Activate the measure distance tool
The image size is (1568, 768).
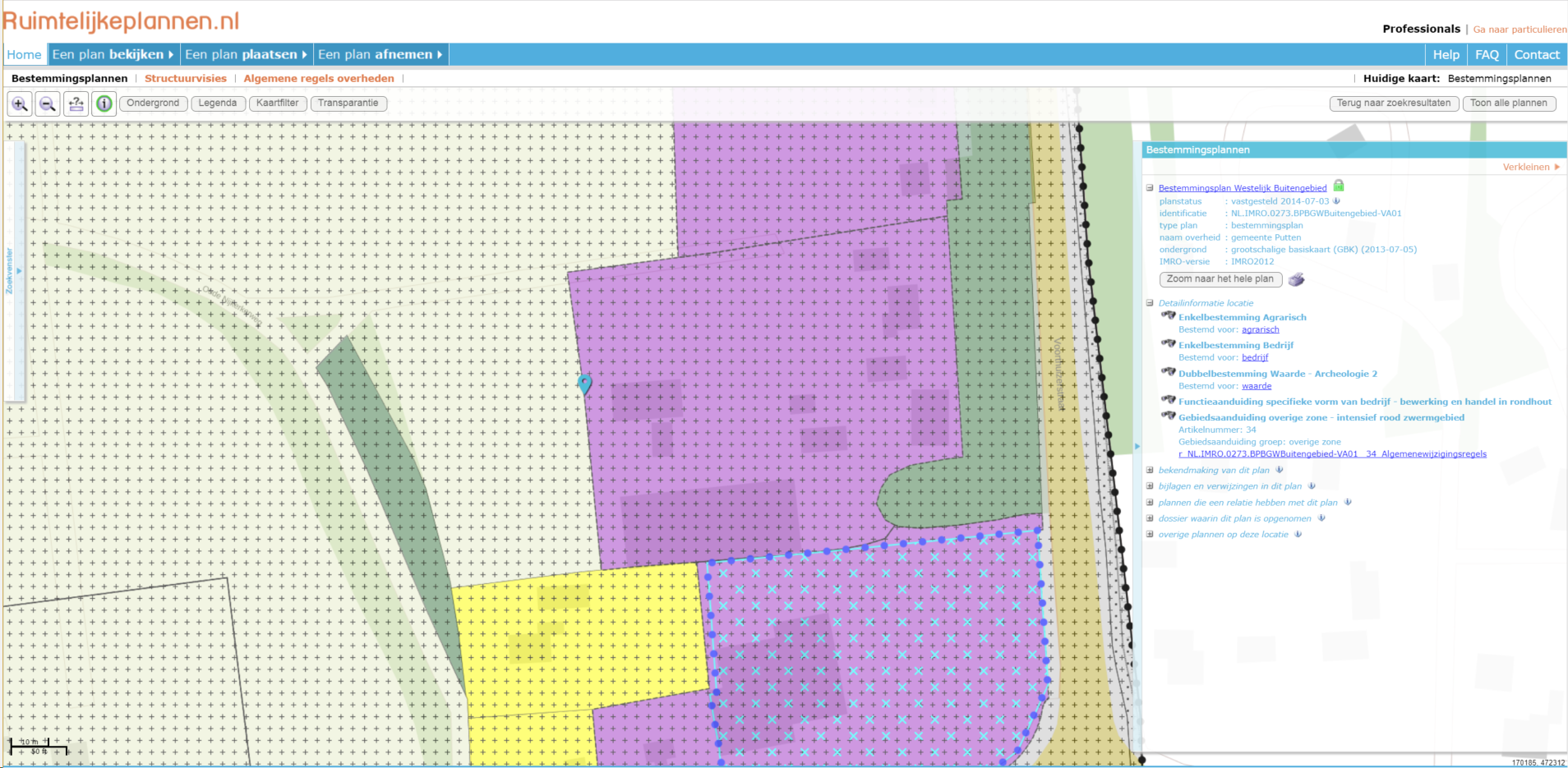click(x=76, y=103)
